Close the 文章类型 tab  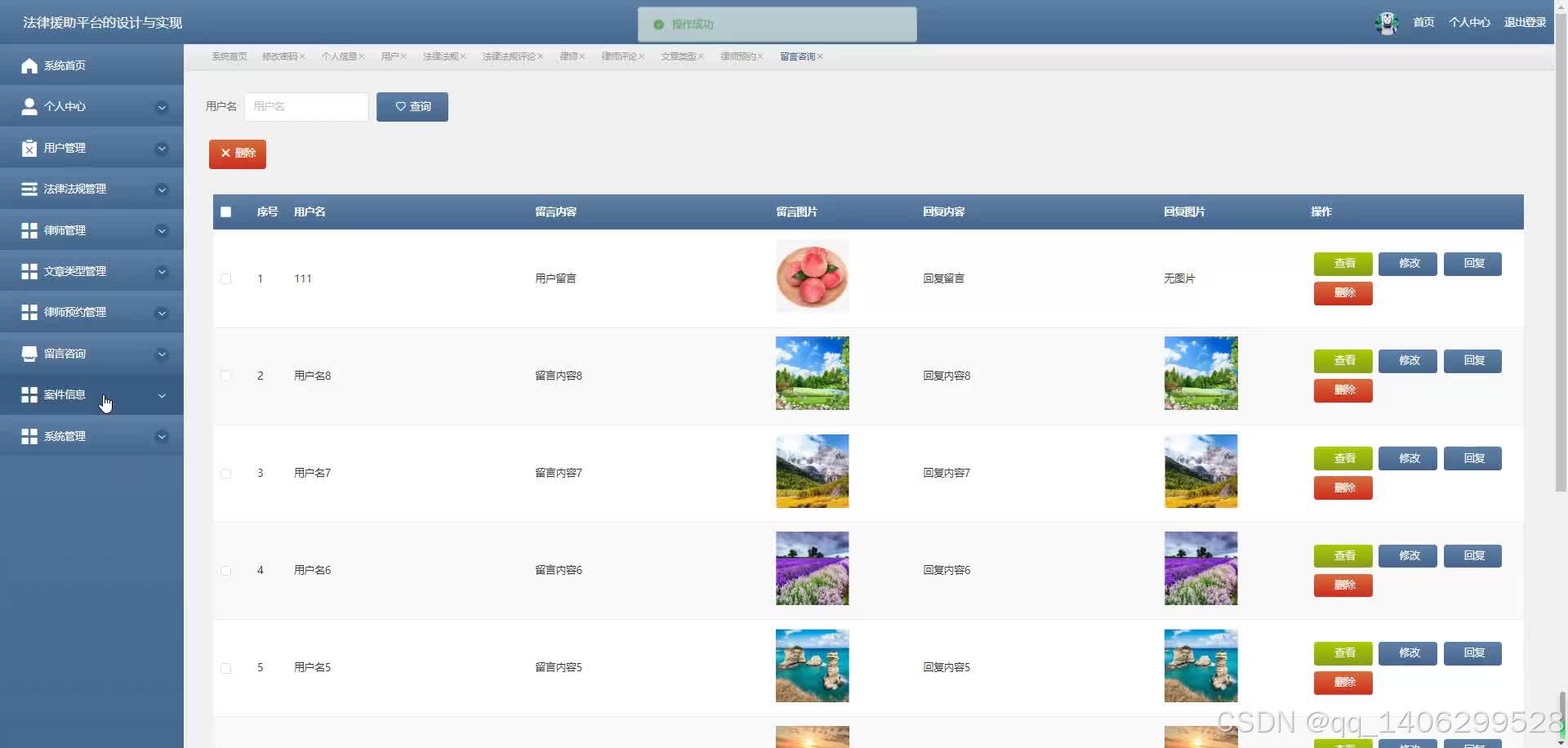[701, 56]
